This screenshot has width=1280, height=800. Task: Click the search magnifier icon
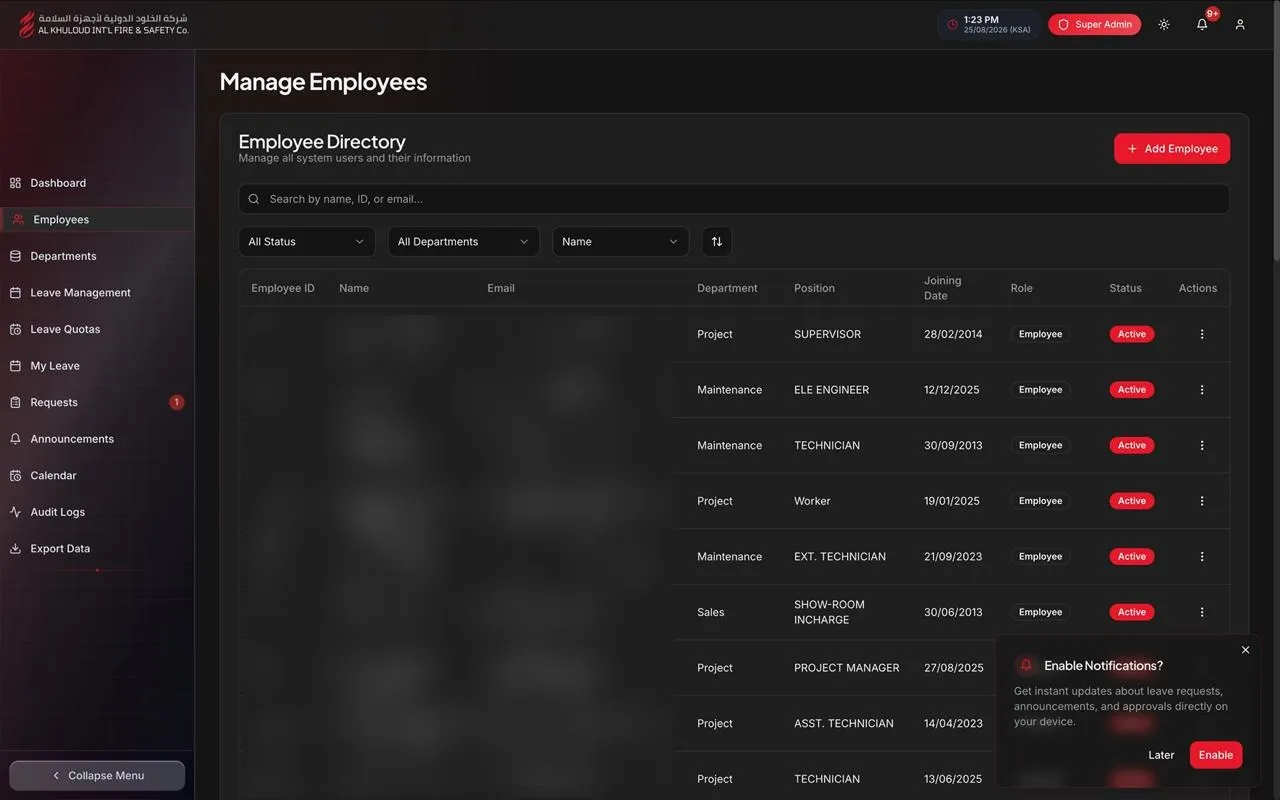click(x=254, y=199)
